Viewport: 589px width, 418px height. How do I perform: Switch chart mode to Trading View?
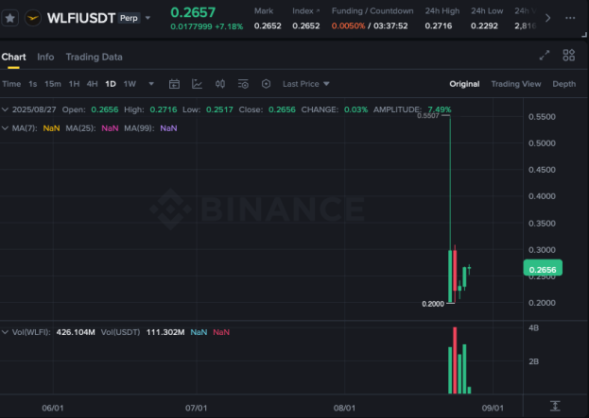pos(516,84)
